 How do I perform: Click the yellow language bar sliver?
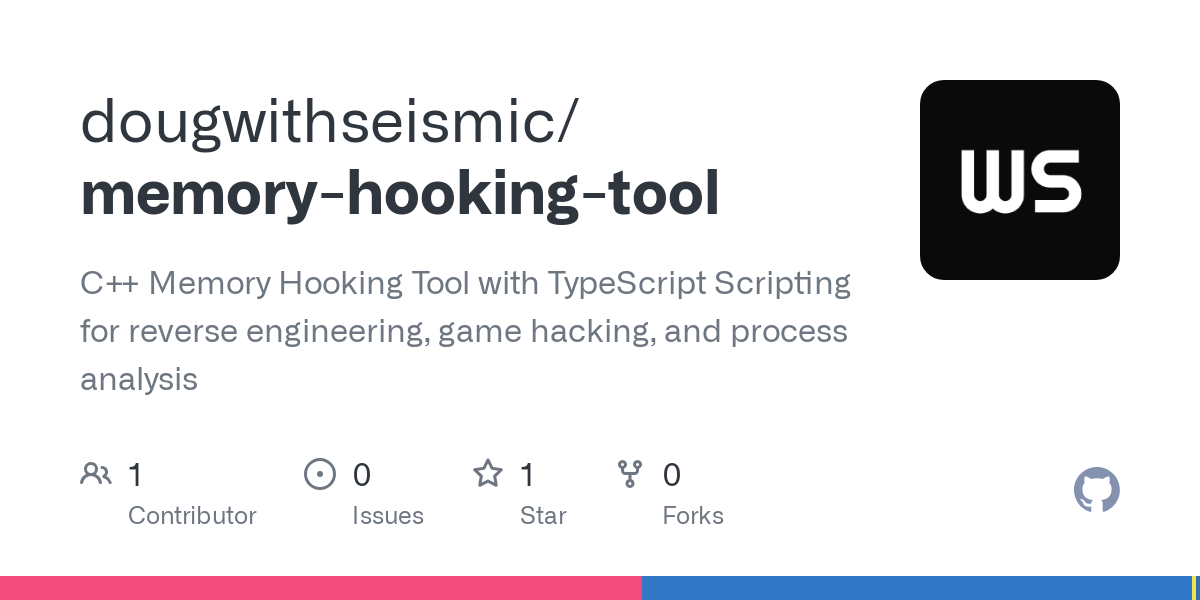pyautogui.click(x=1195, y=588)
